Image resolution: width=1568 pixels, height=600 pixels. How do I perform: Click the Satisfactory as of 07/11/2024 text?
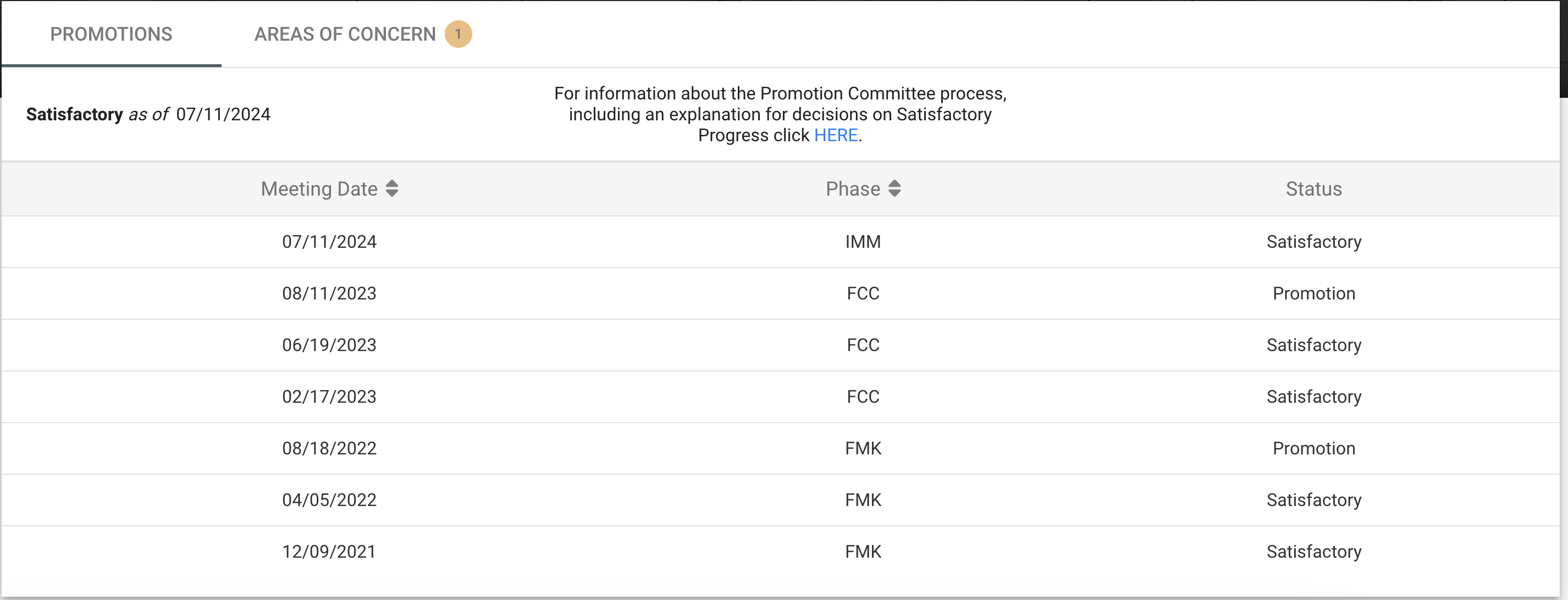coord(148,114)
